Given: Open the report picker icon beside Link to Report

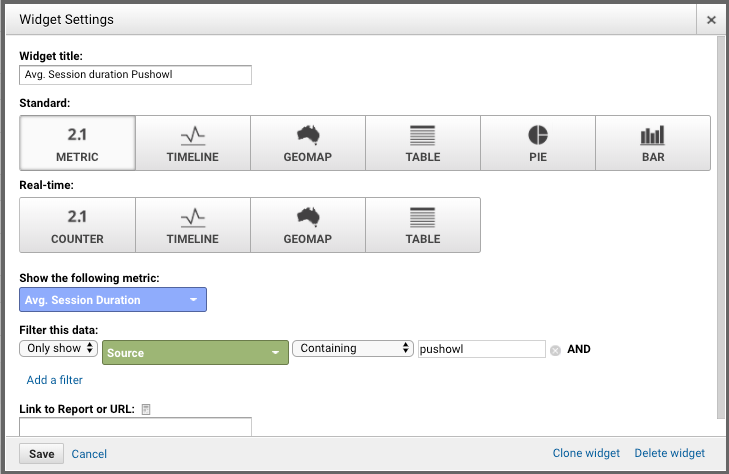Looking at the screenshot, I should click(x=146, y=409).
